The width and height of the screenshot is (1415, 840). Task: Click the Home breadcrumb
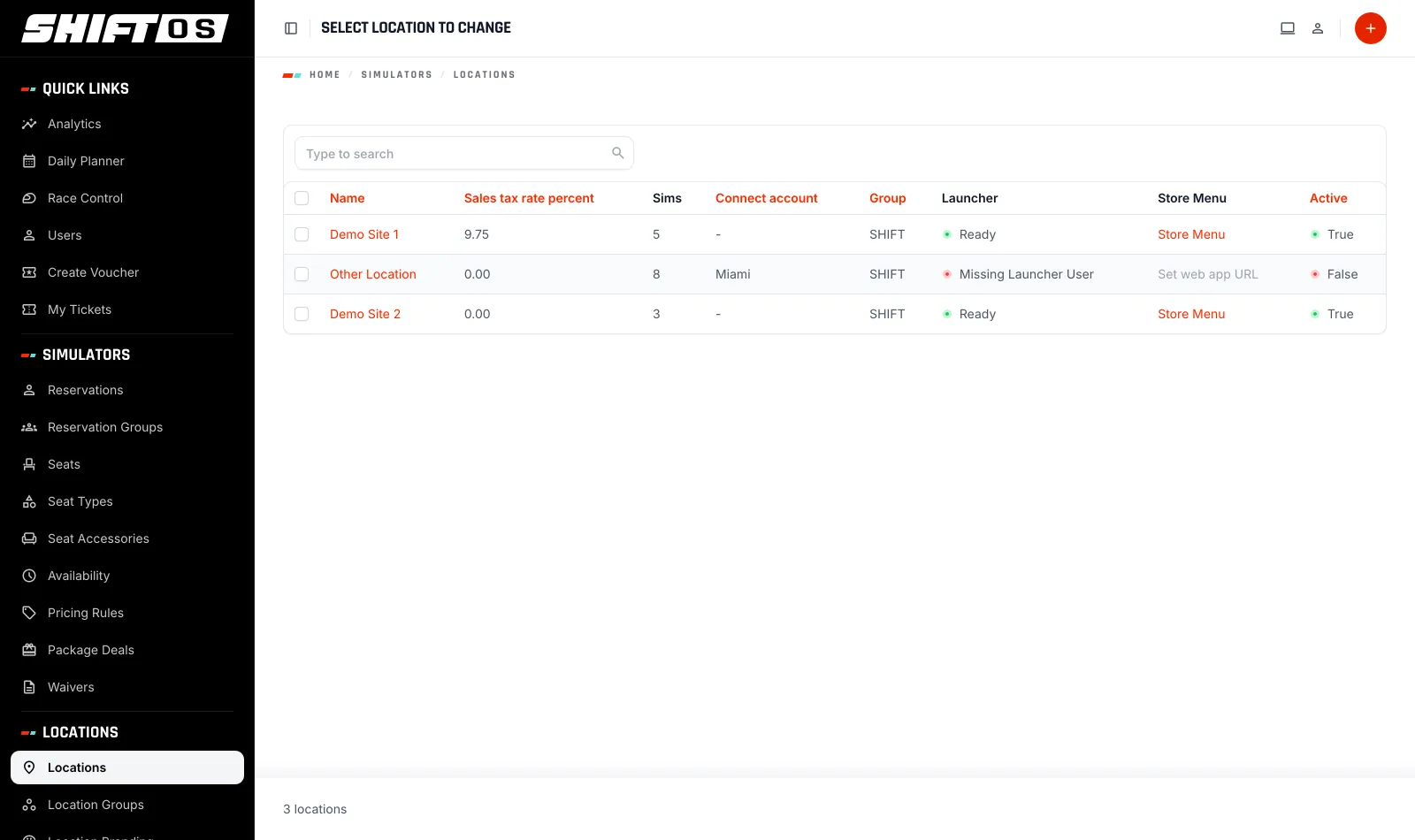(x=325, y=75)
